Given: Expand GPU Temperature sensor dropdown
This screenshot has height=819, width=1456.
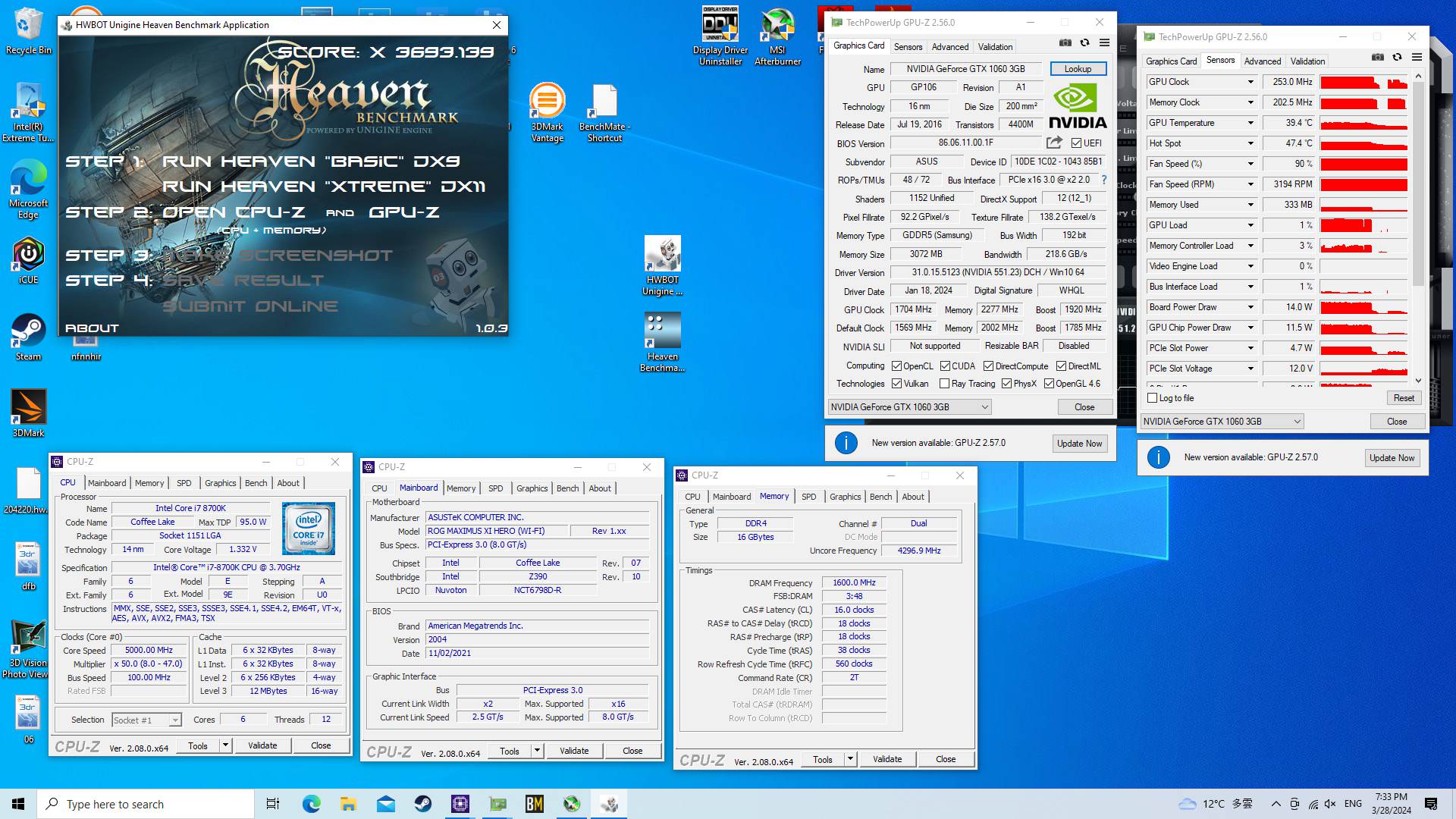Looking at the screenshot, I should click(x=1250, y=123).
